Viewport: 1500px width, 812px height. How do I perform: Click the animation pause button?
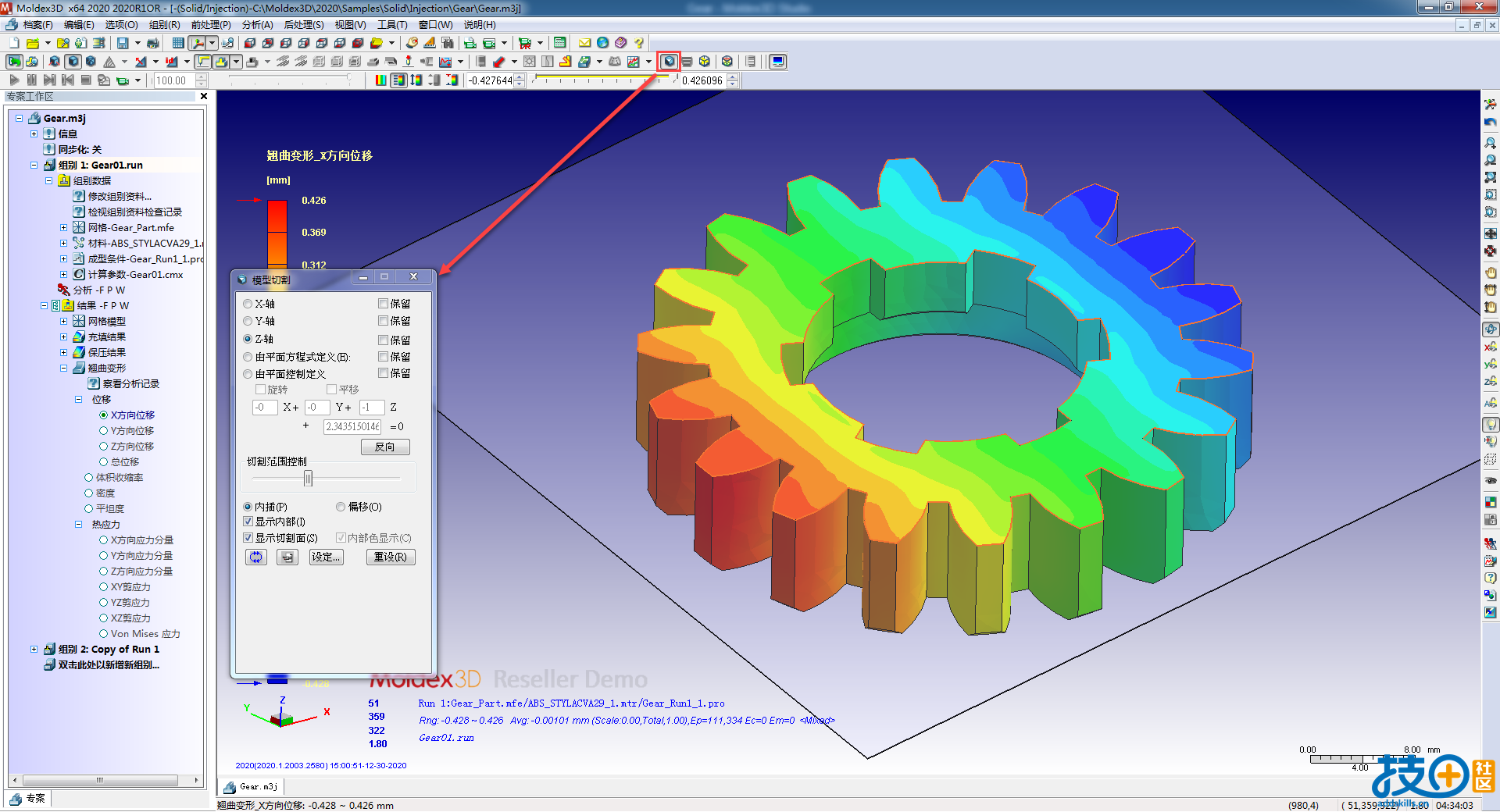point(32,80)
